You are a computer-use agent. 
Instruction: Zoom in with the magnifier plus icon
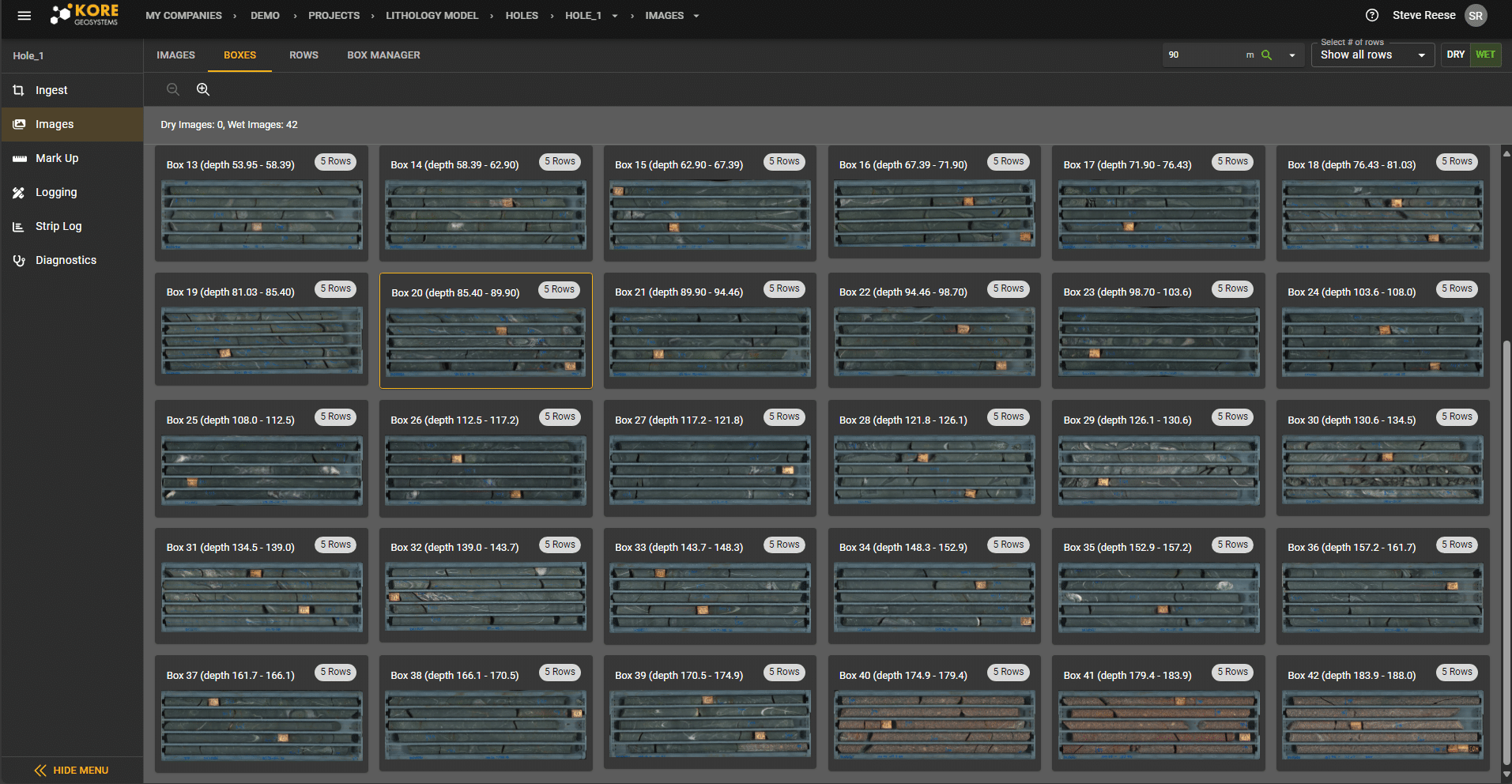(x=203, y=90)
